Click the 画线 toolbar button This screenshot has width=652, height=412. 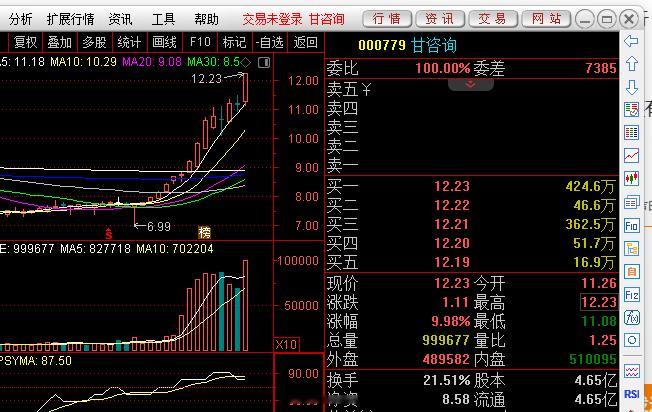point(164,42)
